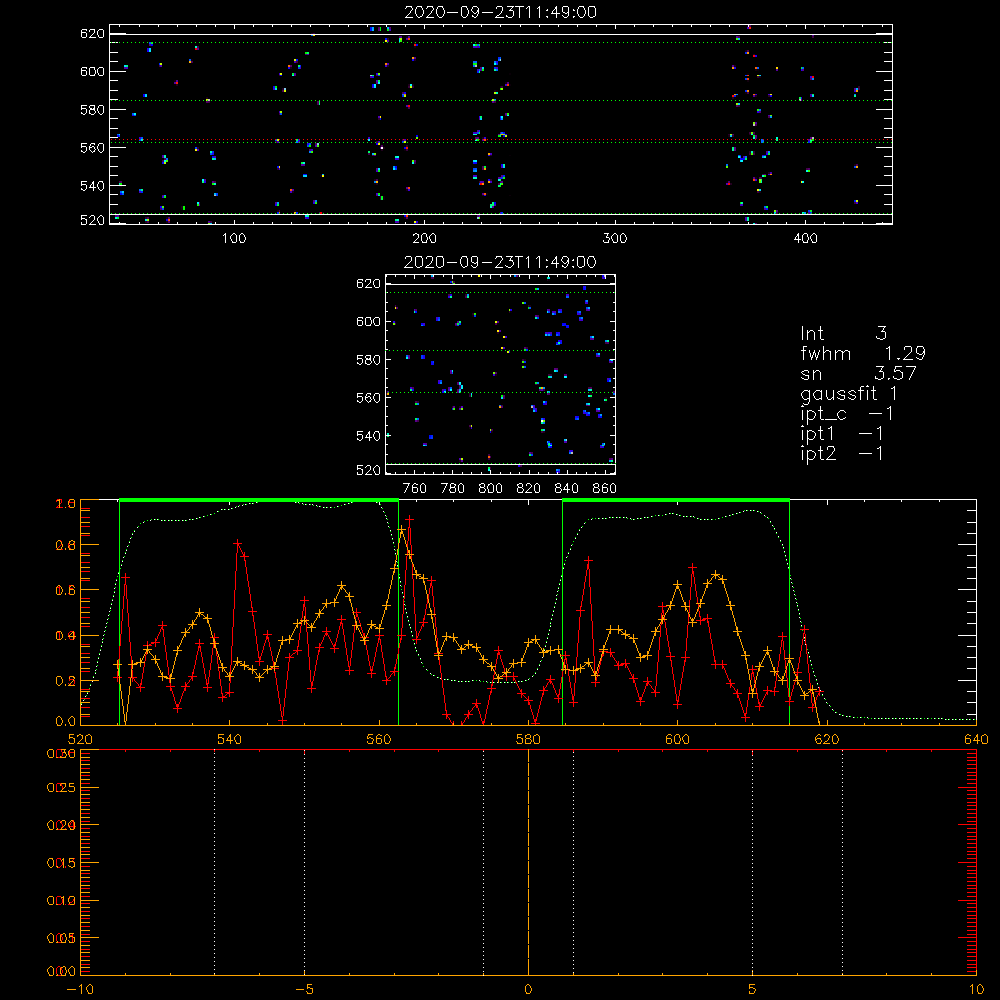Click x-axis label 860 on middle plot
Viewport: 1000px width, 1000px height.
click(x=605, y=489)
